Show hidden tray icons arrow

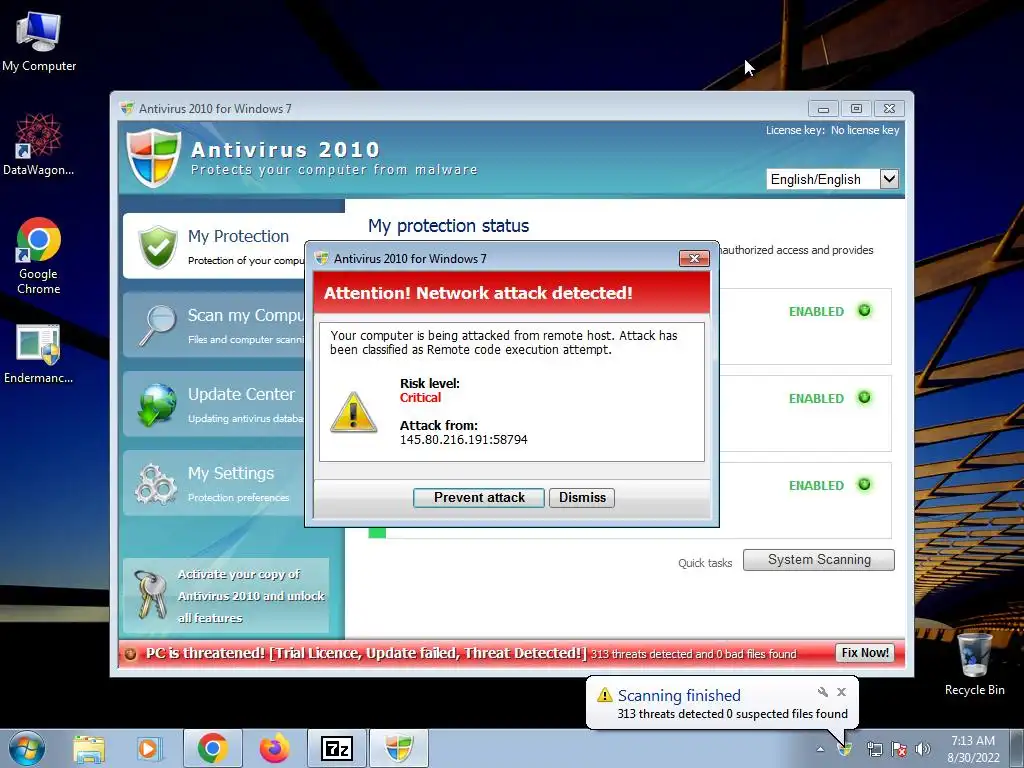[820, 750]
